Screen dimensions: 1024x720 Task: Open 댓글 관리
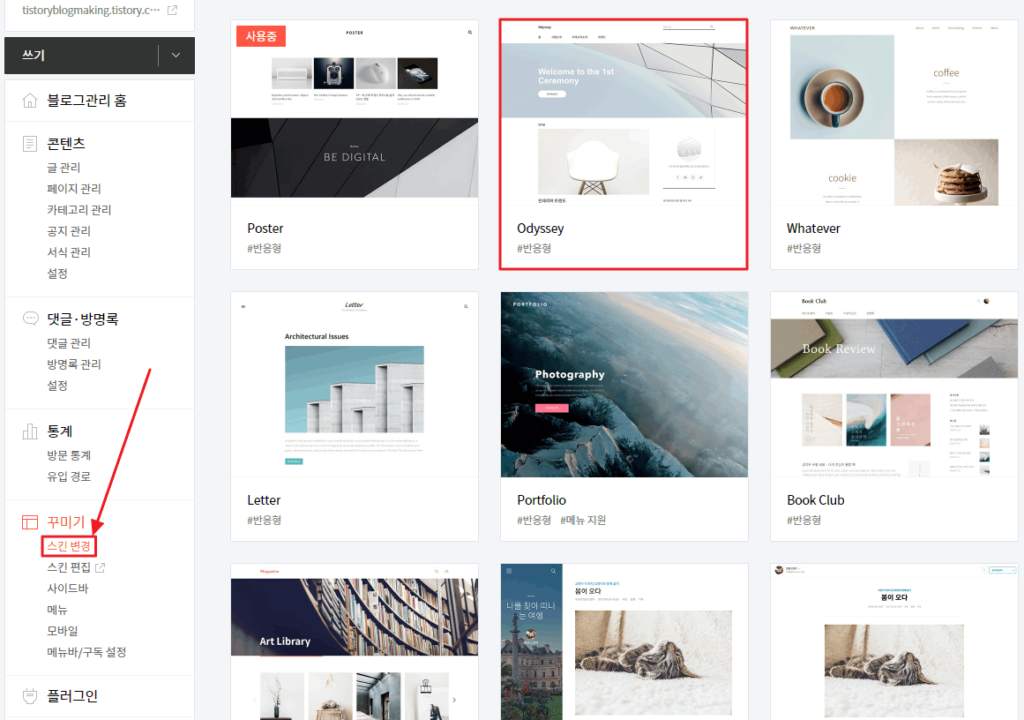(x=69, y=343)
